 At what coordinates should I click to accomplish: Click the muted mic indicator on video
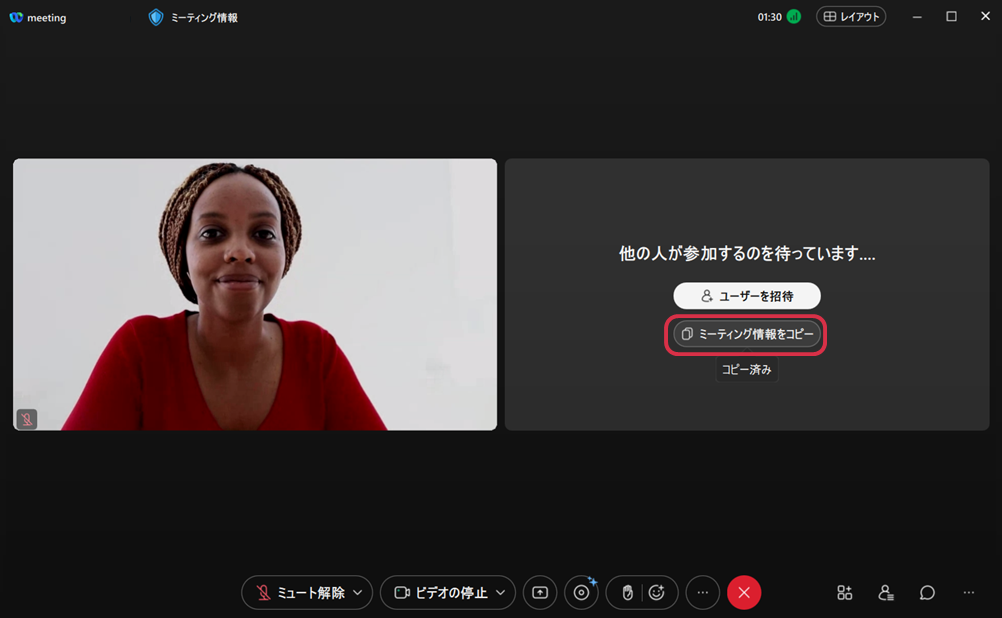coord(27,419)
